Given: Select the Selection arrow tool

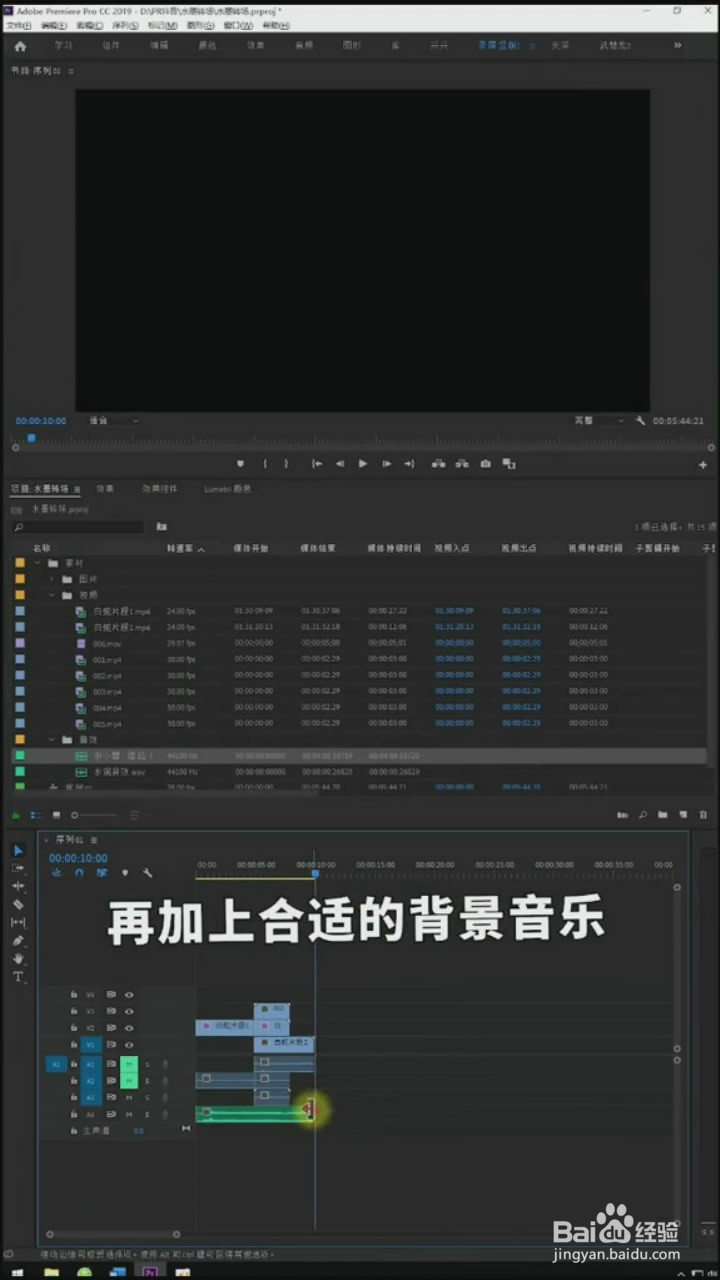Looking at the screenshot, I should click(x=18, y=850).
